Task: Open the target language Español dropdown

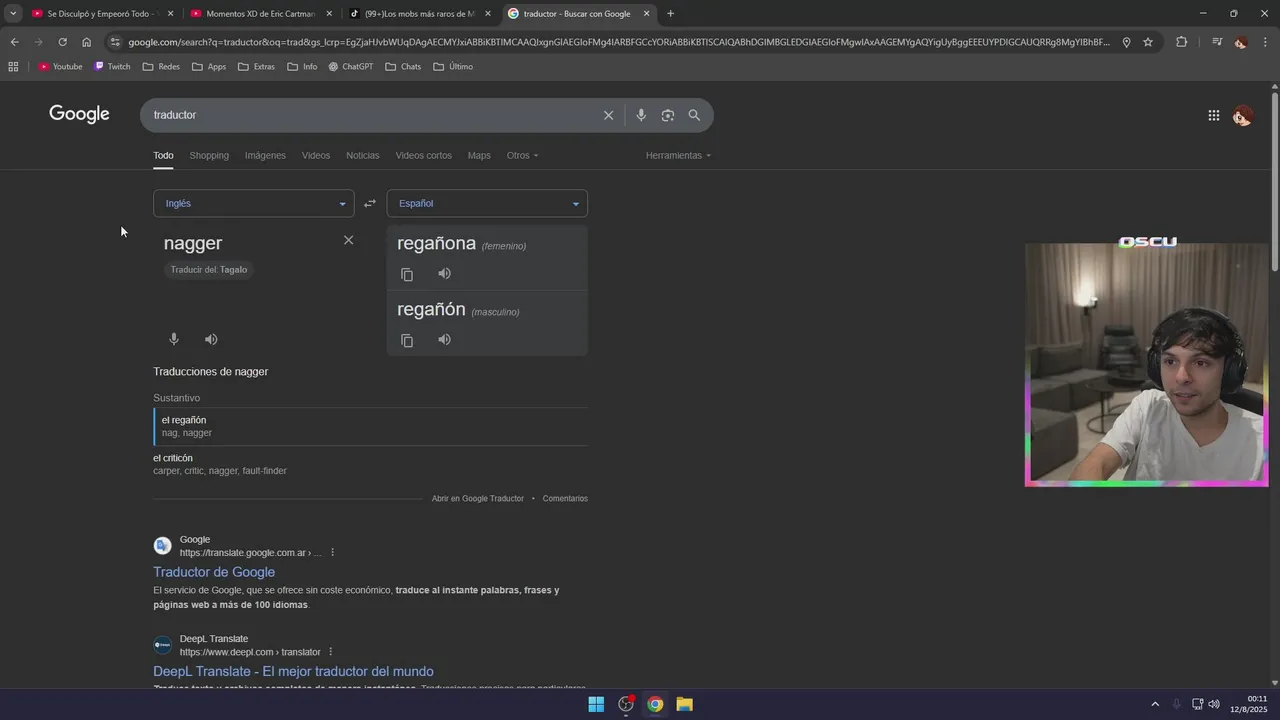Action: (487, 203)
